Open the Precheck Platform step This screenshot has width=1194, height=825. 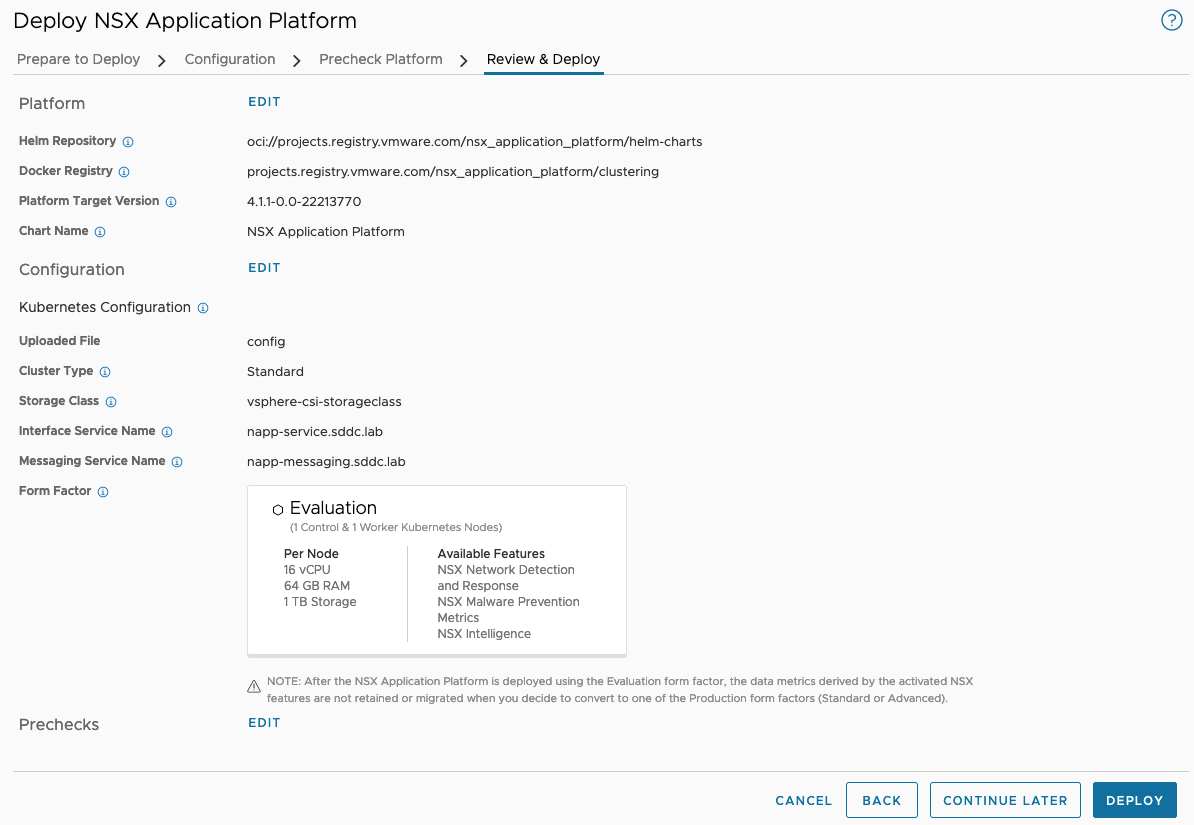point(381,59)
